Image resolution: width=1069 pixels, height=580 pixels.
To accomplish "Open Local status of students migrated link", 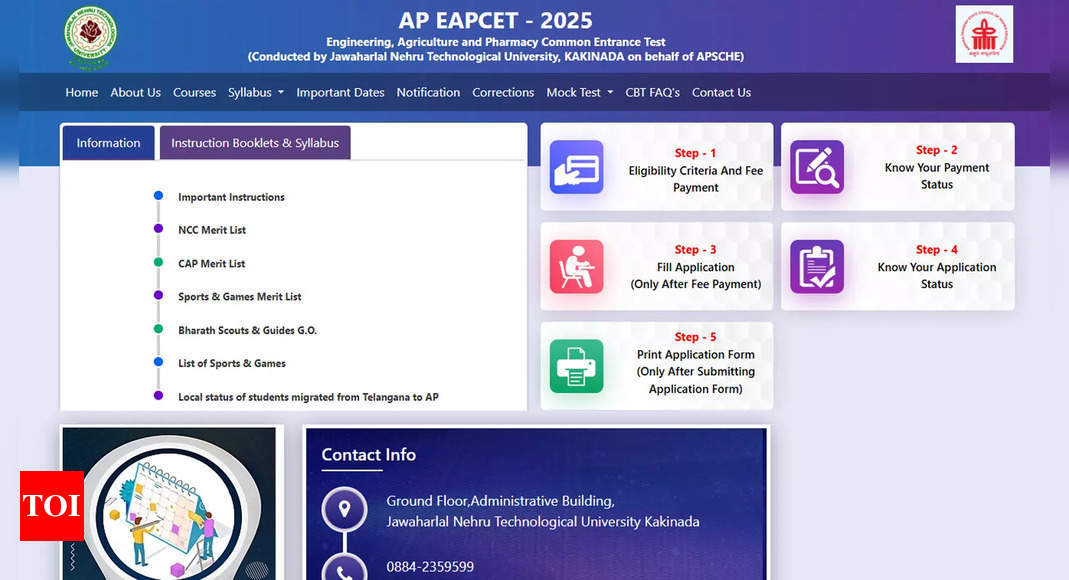I will click(x=308, y=397).
